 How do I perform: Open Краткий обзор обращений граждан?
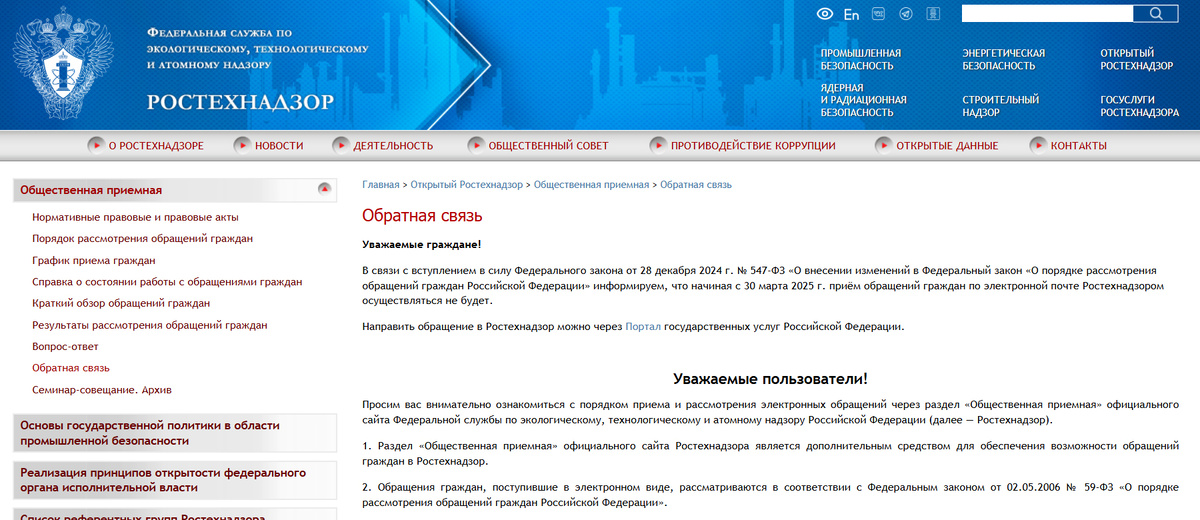[x=121, y=303]
